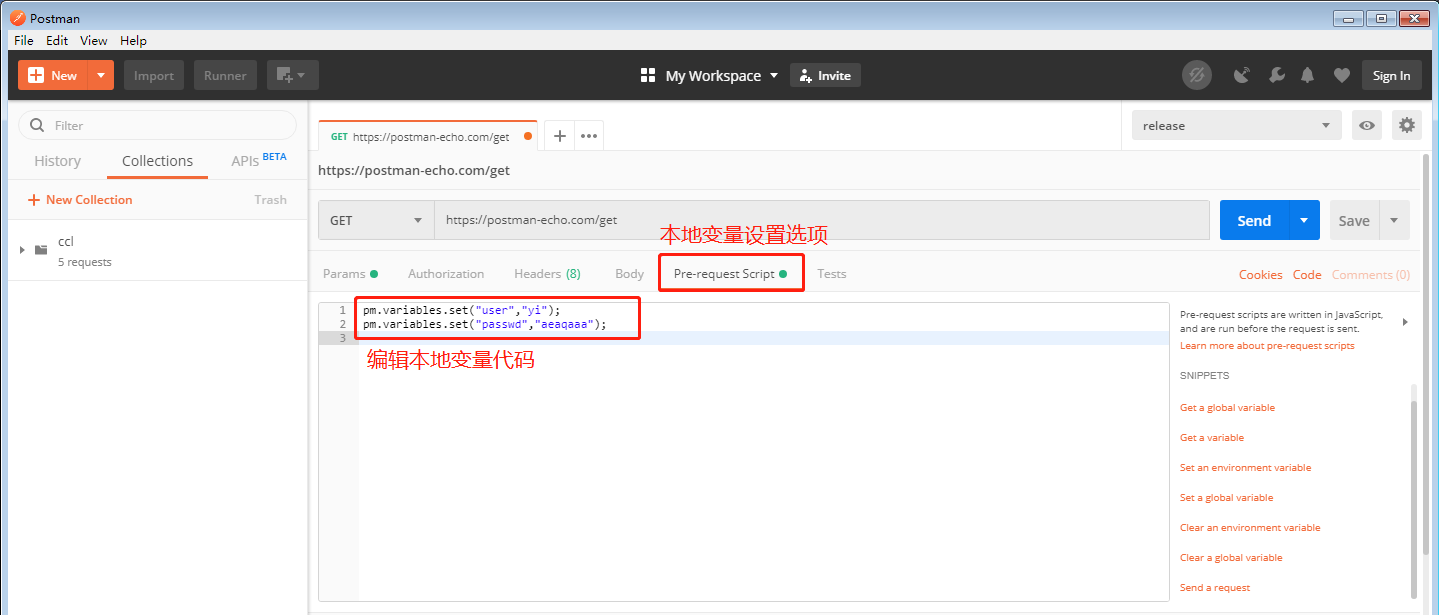
Task: Open the Trash link
Action: [x=270, y=199]
